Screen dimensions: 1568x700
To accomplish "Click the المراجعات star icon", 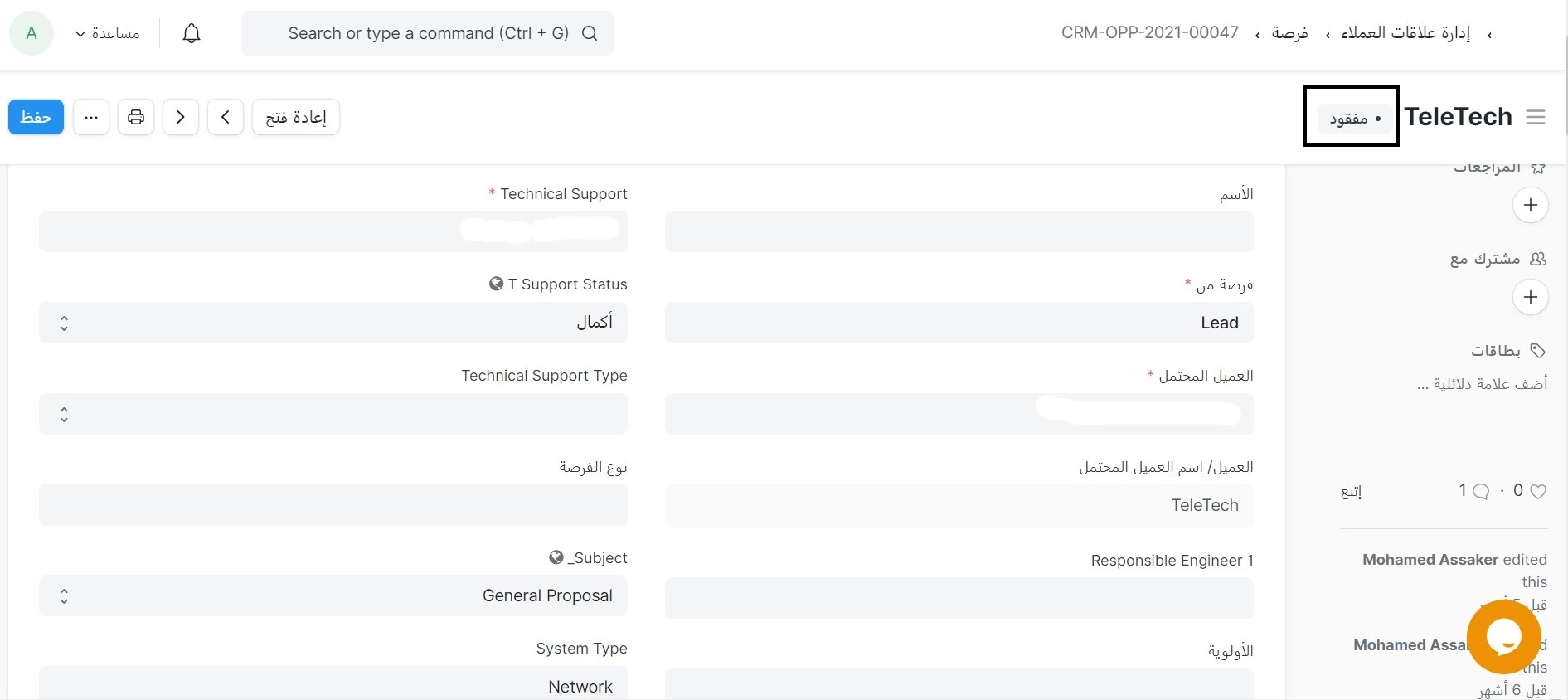I will (1538, 168).
